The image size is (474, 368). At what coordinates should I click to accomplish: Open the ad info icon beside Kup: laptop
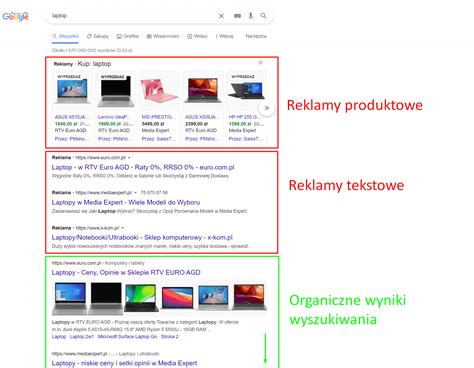click(x=261, y=63)
